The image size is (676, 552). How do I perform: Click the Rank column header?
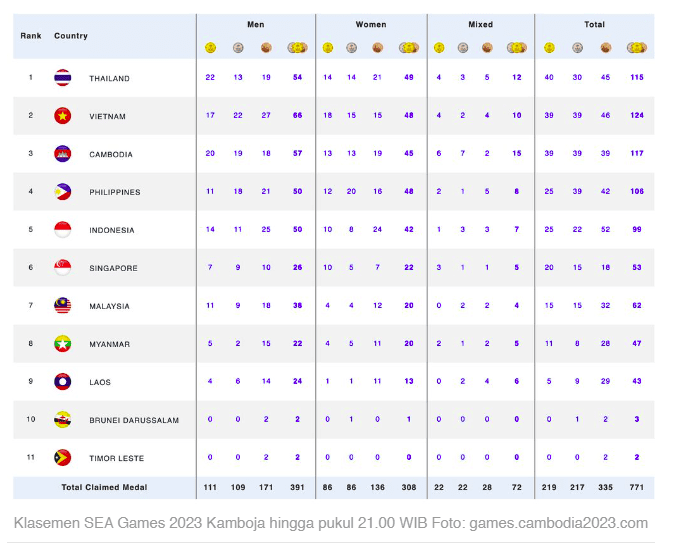pos(30,36)
